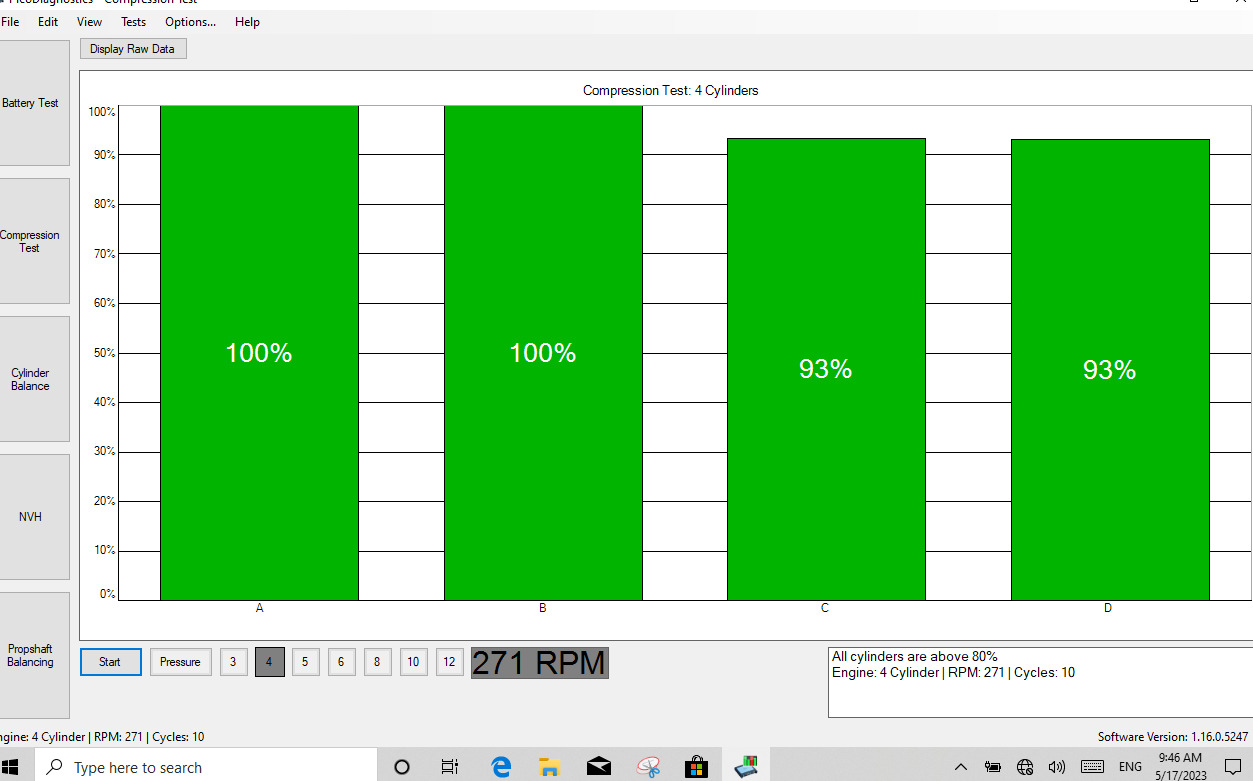Screen dimensions: 1253x781
Task: Open the NVH test
Action: click(33, 517)
